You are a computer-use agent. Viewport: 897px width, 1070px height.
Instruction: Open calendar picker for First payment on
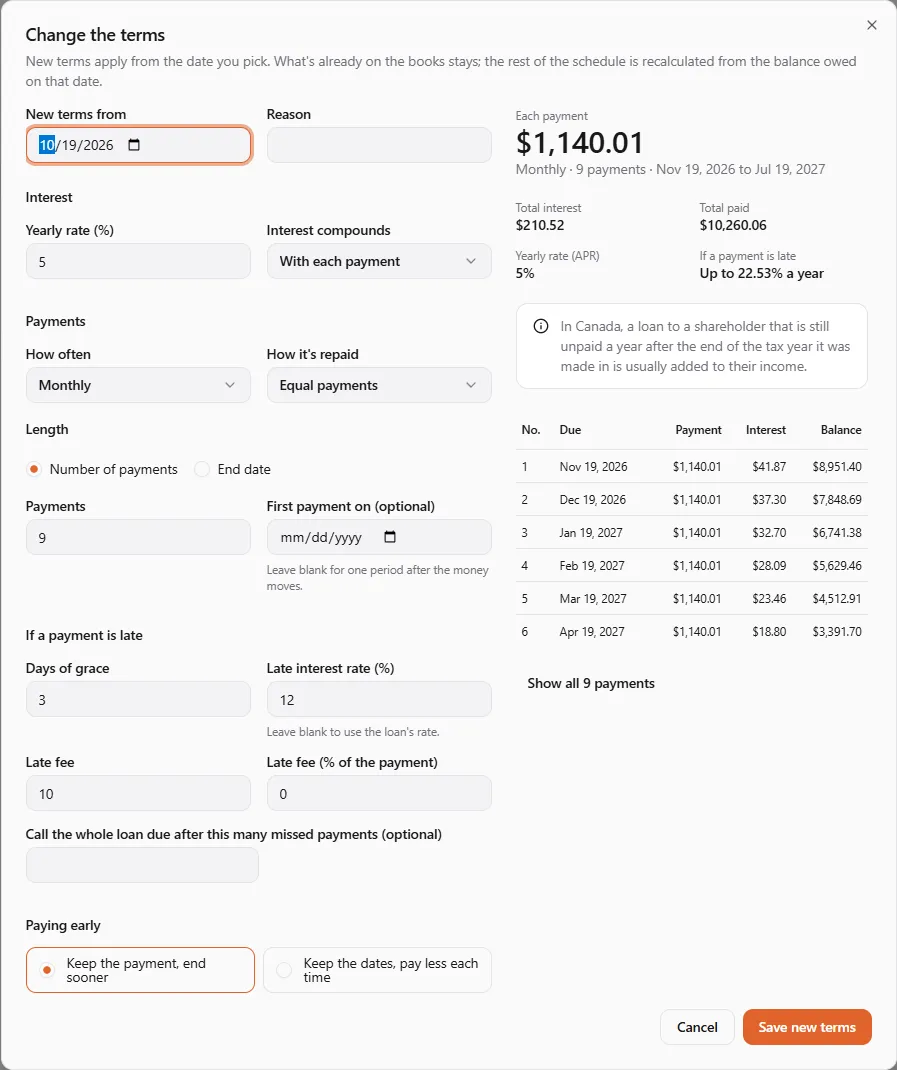point(390,537)
